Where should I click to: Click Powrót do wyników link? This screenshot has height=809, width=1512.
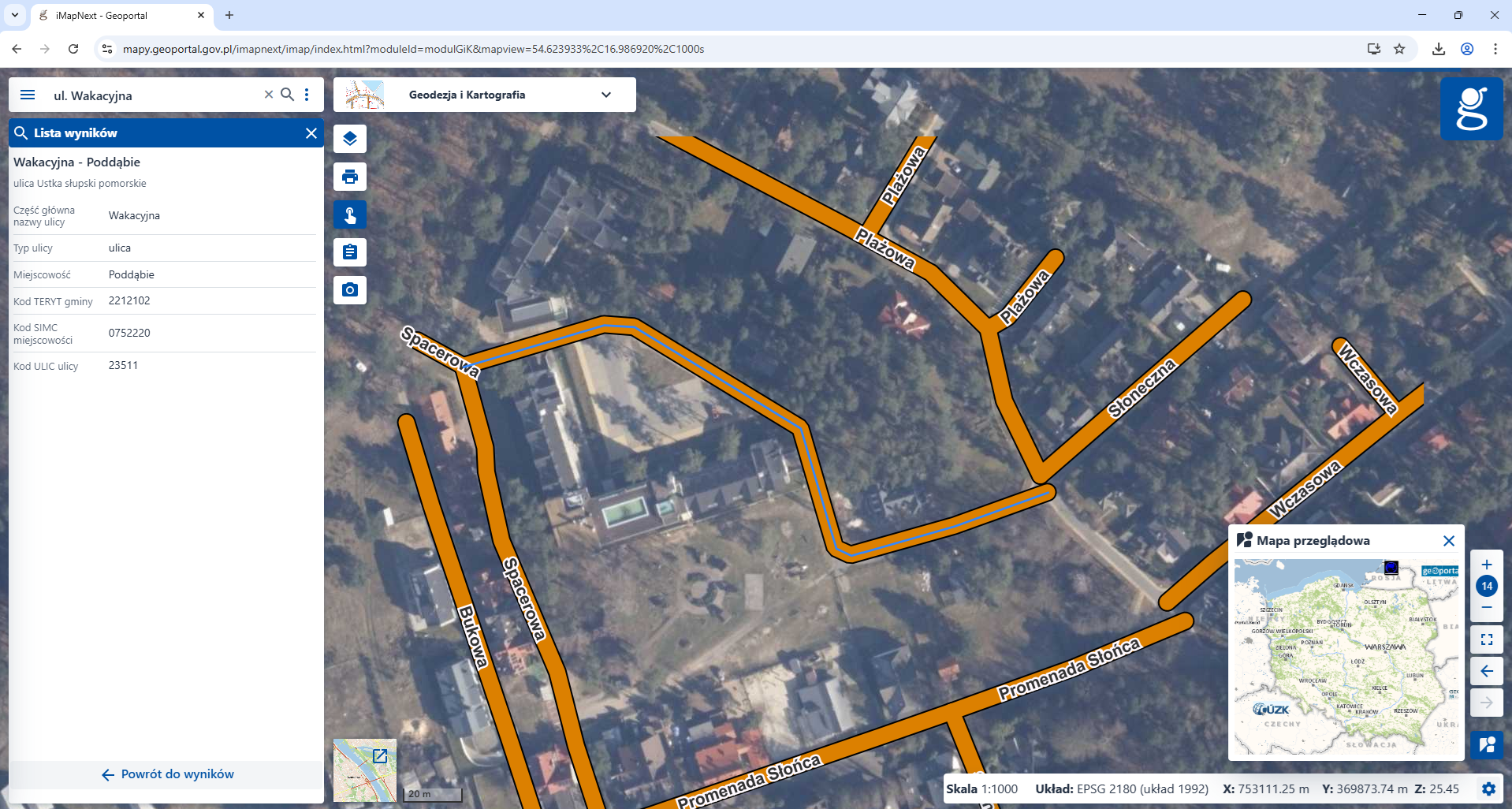pos(167,774)
